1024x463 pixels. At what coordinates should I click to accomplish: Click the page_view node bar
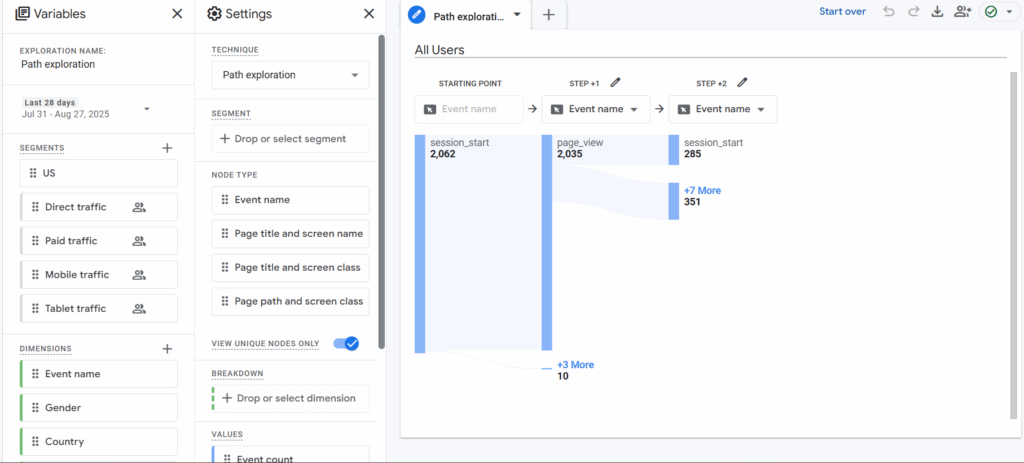(x=547, y=242)
